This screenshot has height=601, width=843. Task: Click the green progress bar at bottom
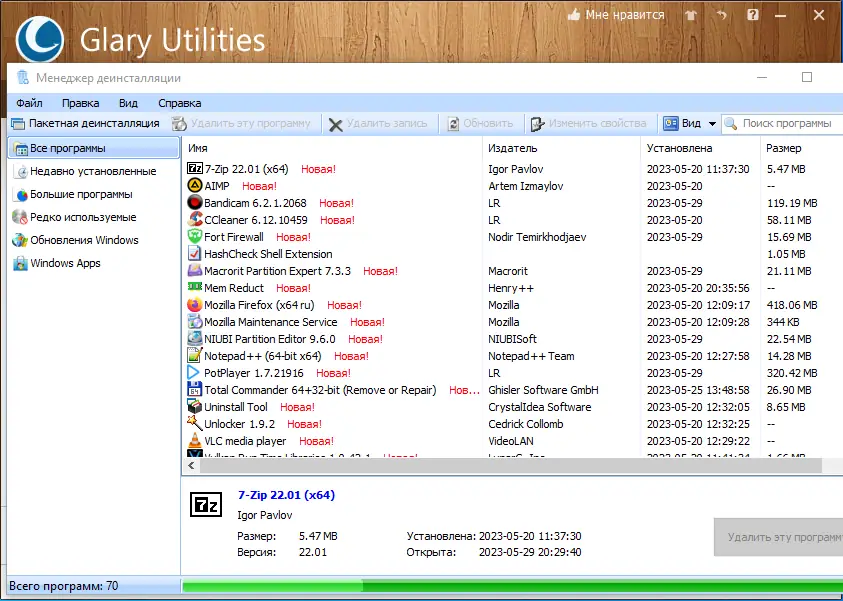512,586
